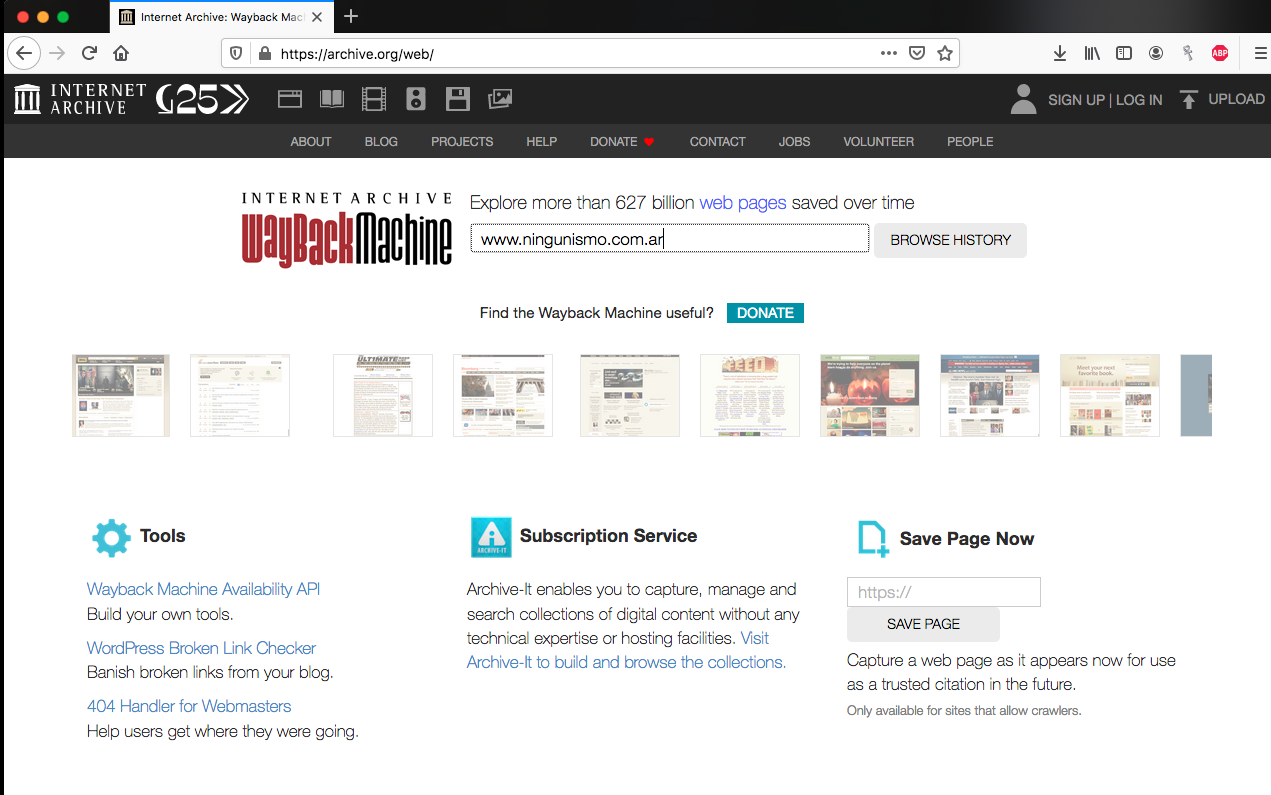Open the Firefox hamburger menu
The image size is (1271, 795).
pos(1260,54)
